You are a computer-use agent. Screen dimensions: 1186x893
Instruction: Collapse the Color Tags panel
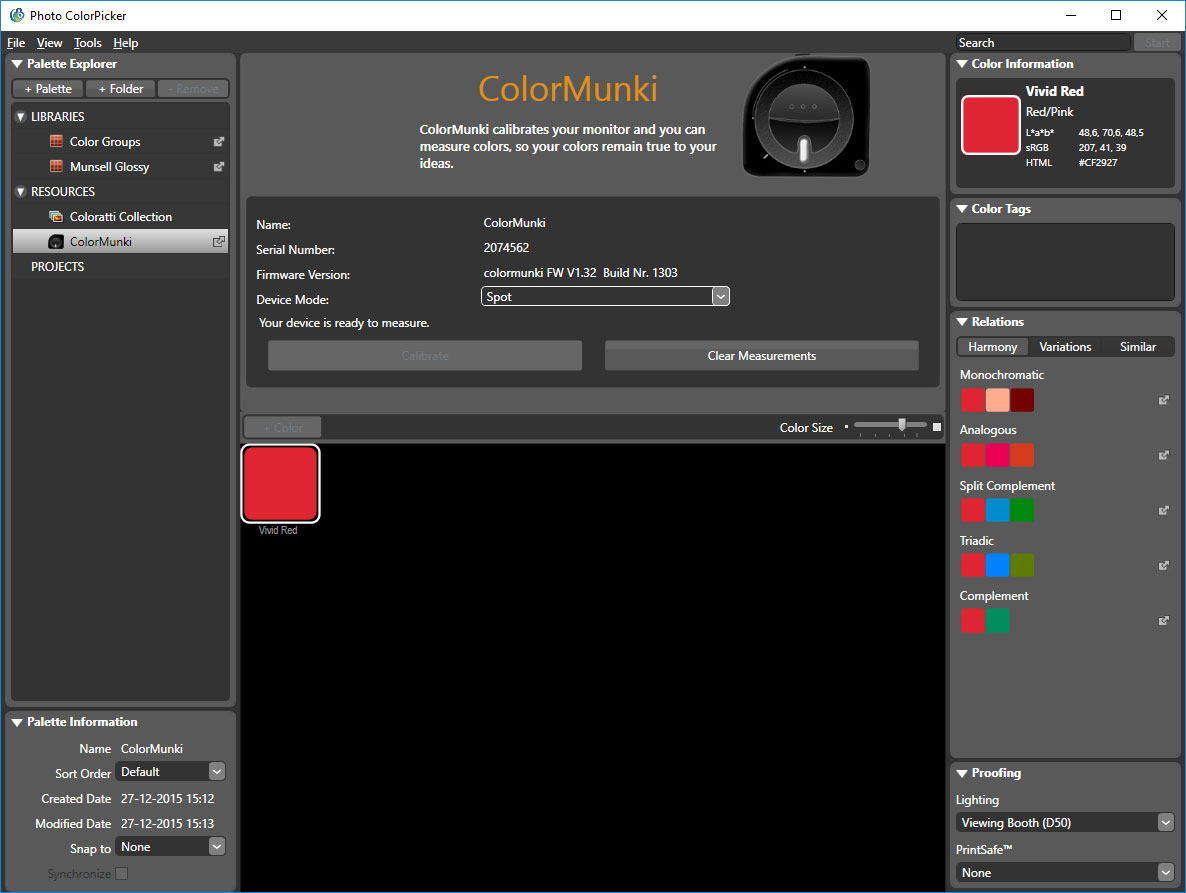(962, 209)
